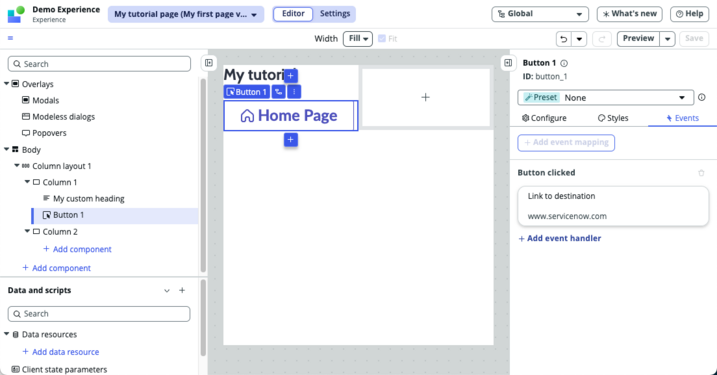The height and width of the screenshot is (375, 717).
Task: Open the Preset None dropdown
Action: (x=606, y=97)
